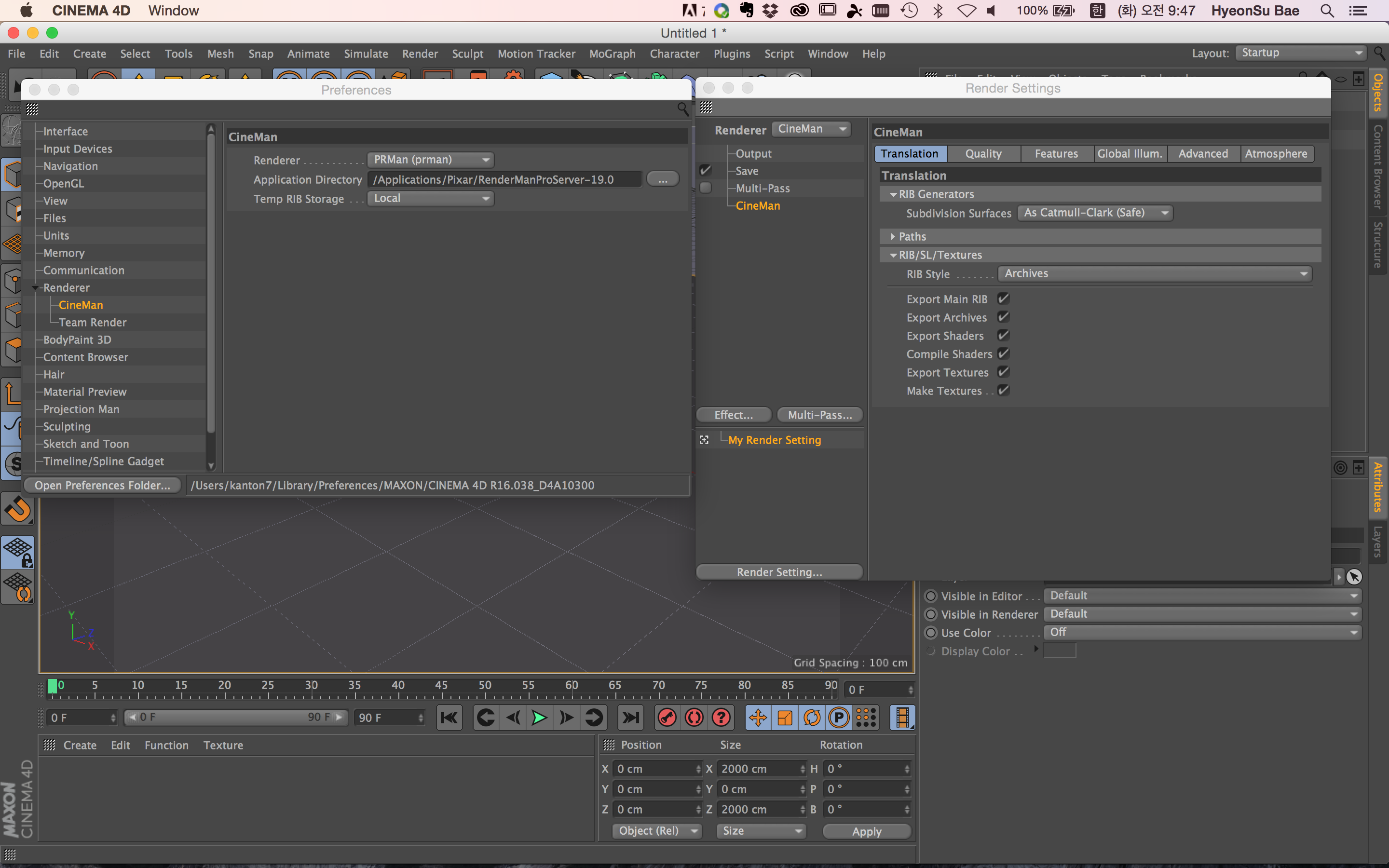Collapse RIB/SL/Textures section
The image size is (1389, 868).
click(893, 255)
